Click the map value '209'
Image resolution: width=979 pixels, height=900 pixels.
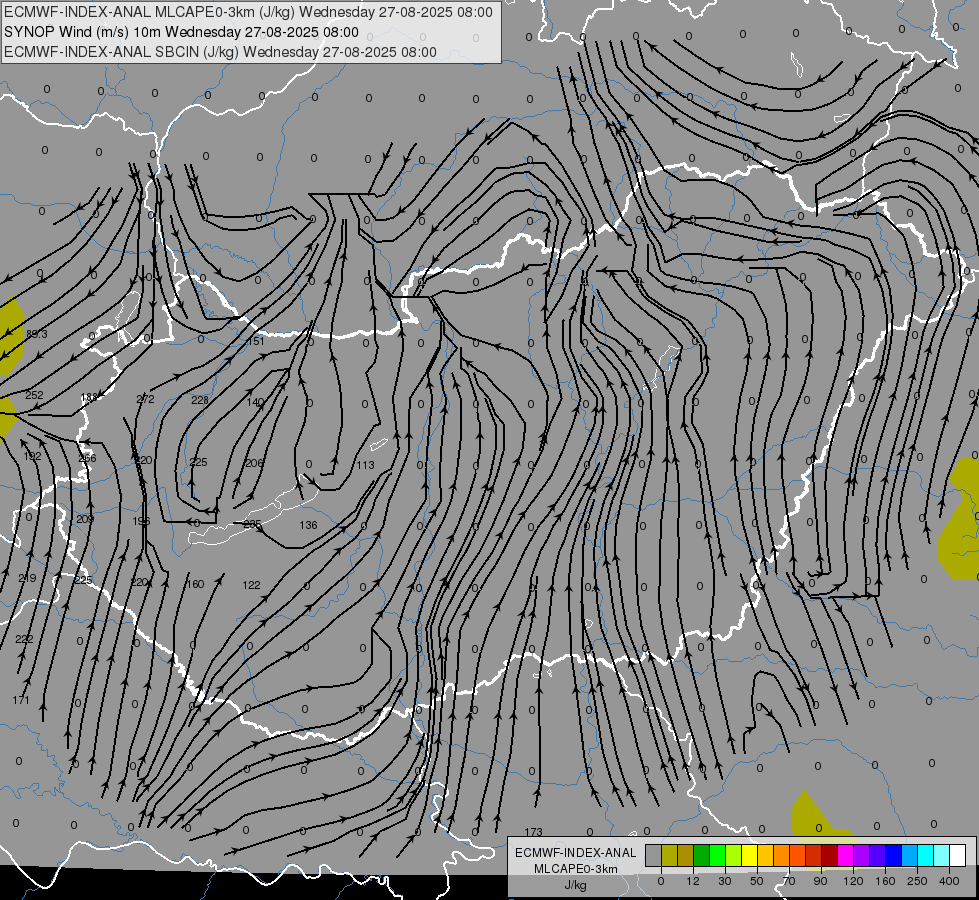coord(85,519)
